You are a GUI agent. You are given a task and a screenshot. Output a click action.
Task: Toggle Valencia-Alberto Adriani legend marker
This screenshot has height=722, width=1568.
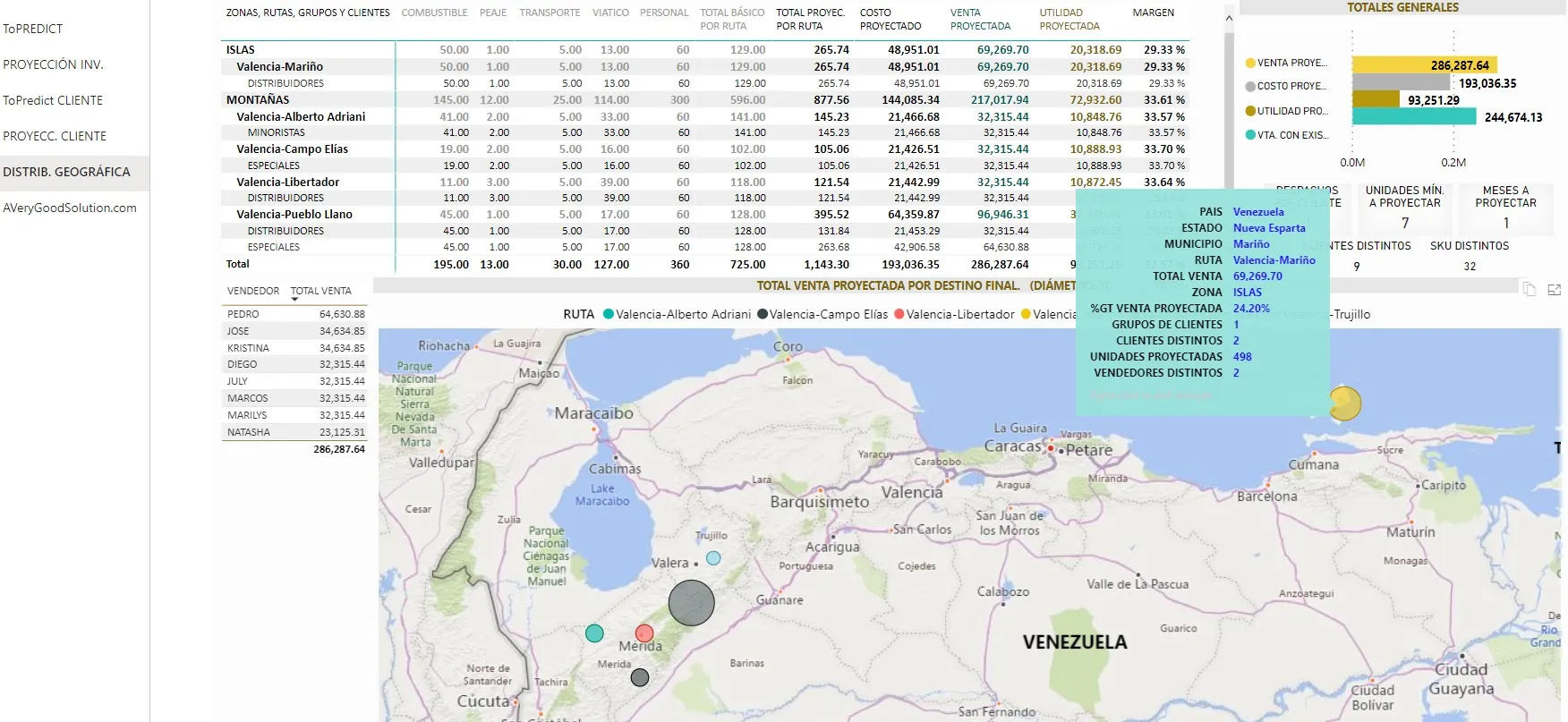(609, 314)
